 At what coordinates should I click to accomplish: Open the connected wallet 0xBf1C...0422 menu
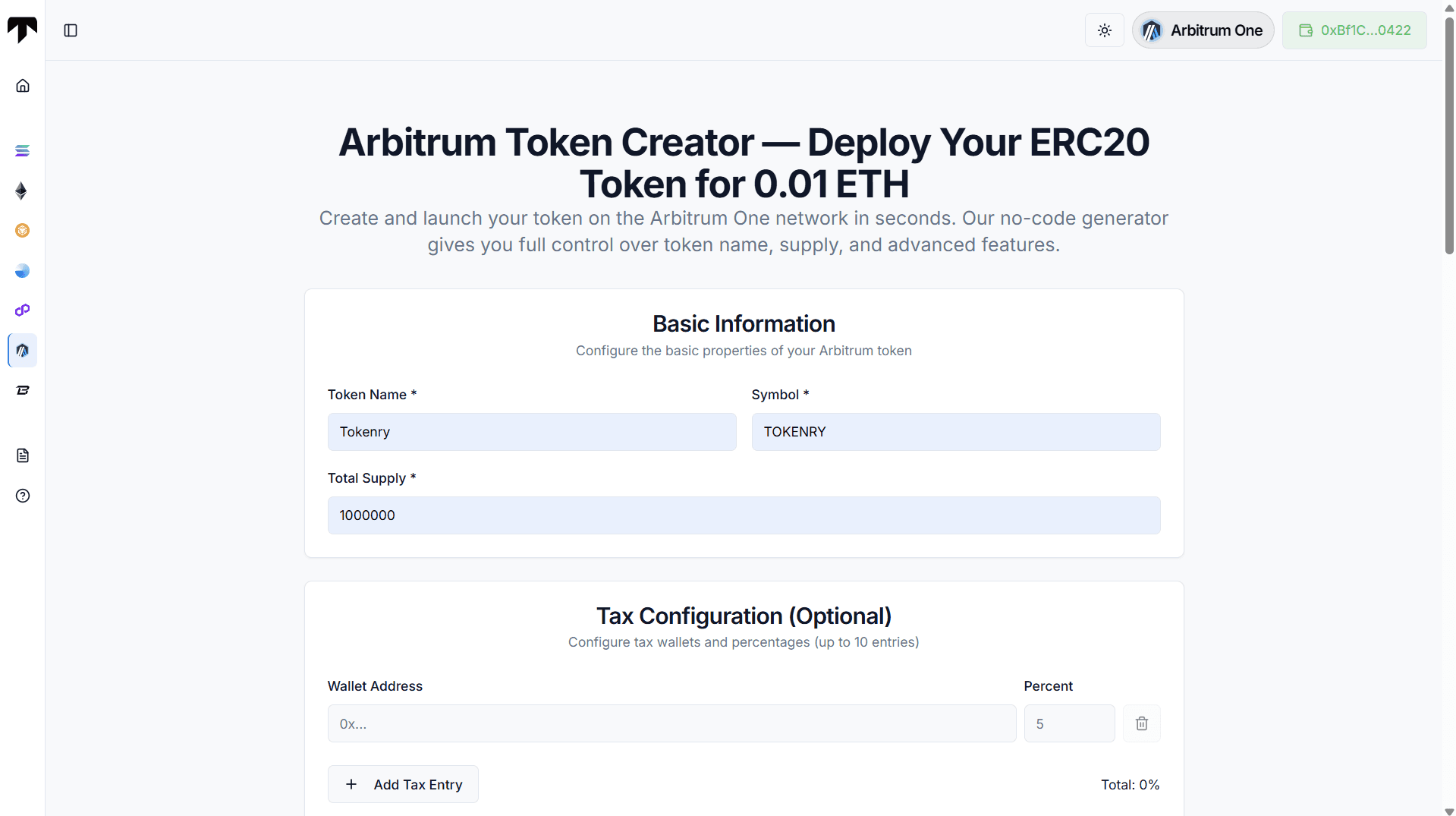pos(1354,30)
